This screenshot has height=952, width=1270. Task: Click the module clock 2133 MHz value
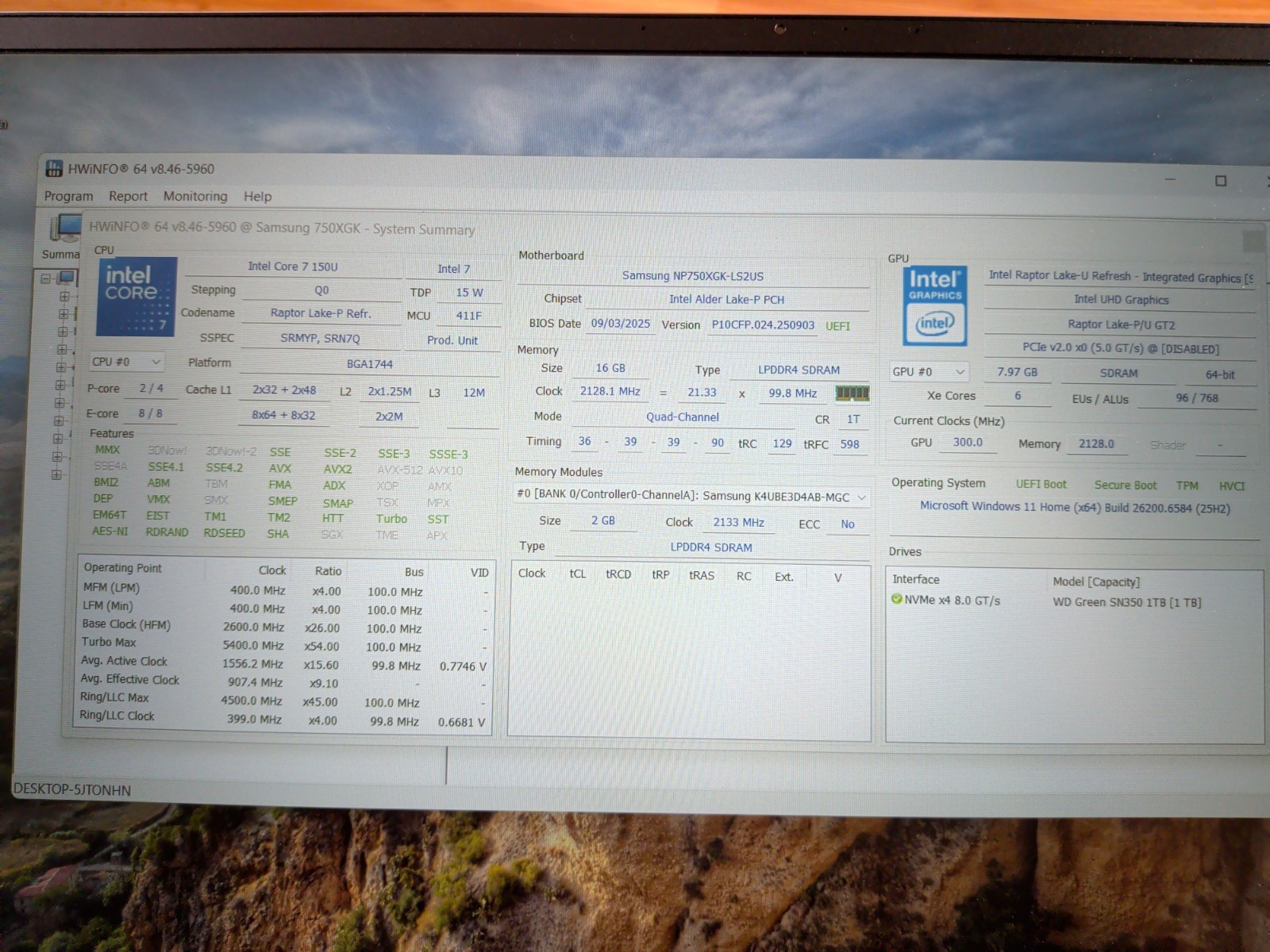point(738,522)
